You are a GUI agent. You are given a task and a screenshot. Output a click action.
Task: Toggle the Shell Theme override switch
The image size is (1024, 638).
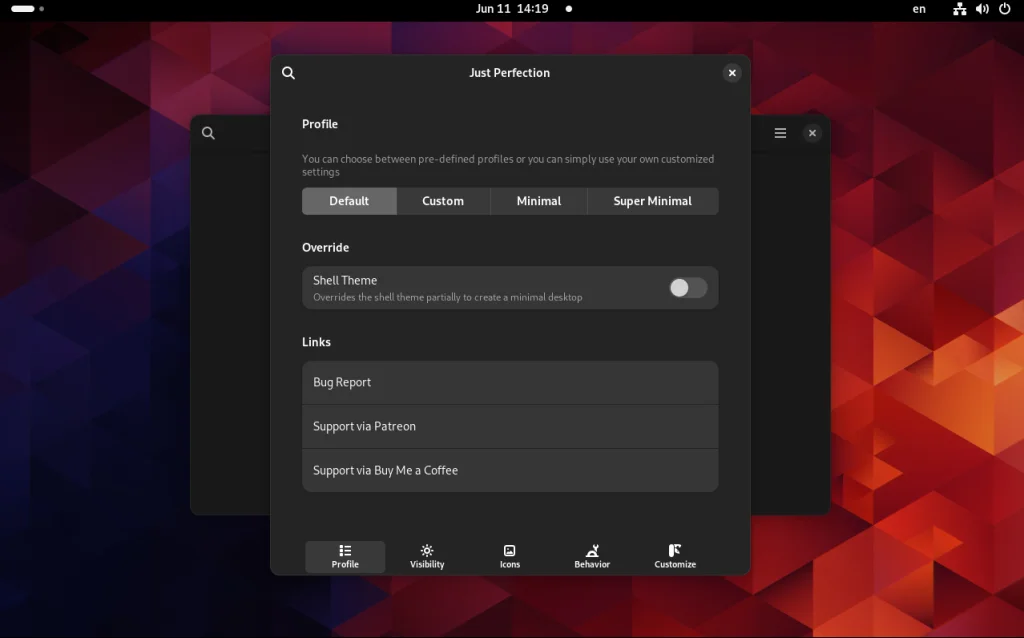click(x=688, y=288)
